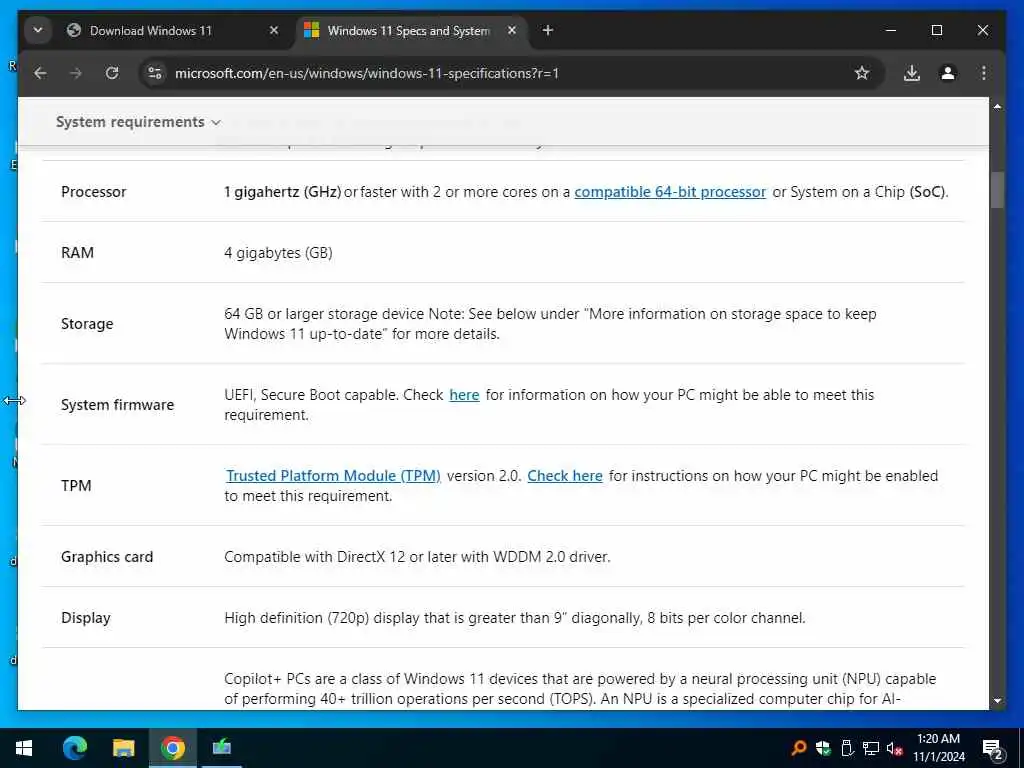Follow the 'here' link in System firmware
Viewport: 1024px width, 768px height.
[464, 395]
